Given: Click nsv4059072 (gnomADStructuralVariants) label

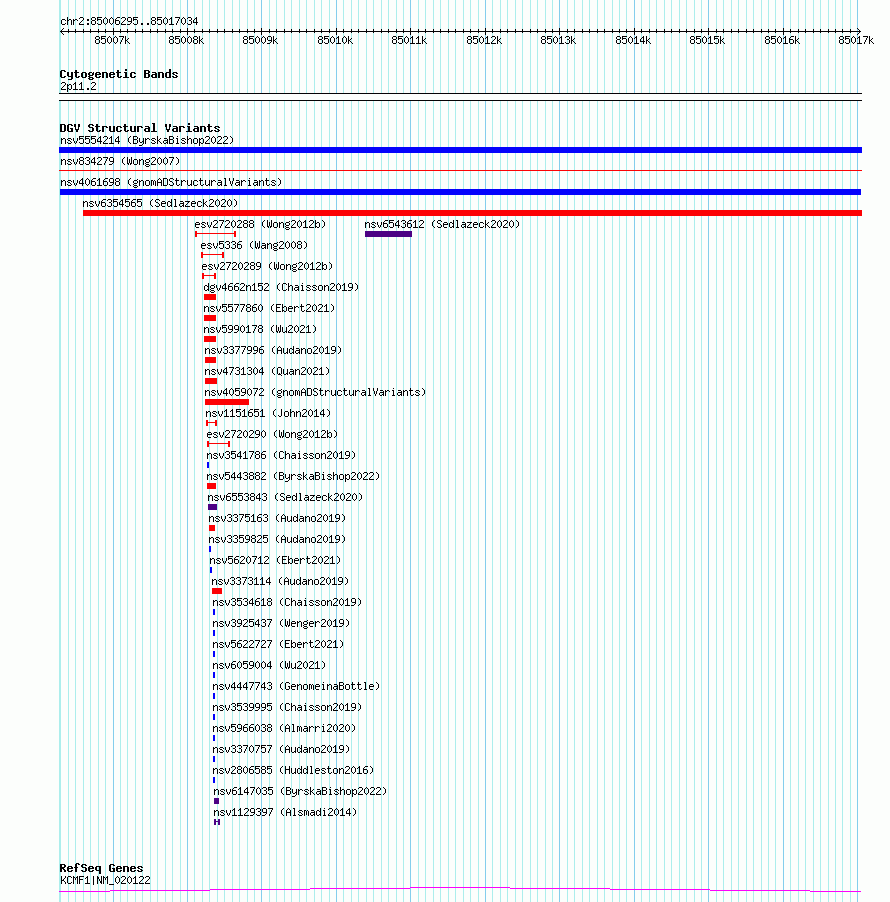Looking at the screenshot, I should click(x=315, y=392).
